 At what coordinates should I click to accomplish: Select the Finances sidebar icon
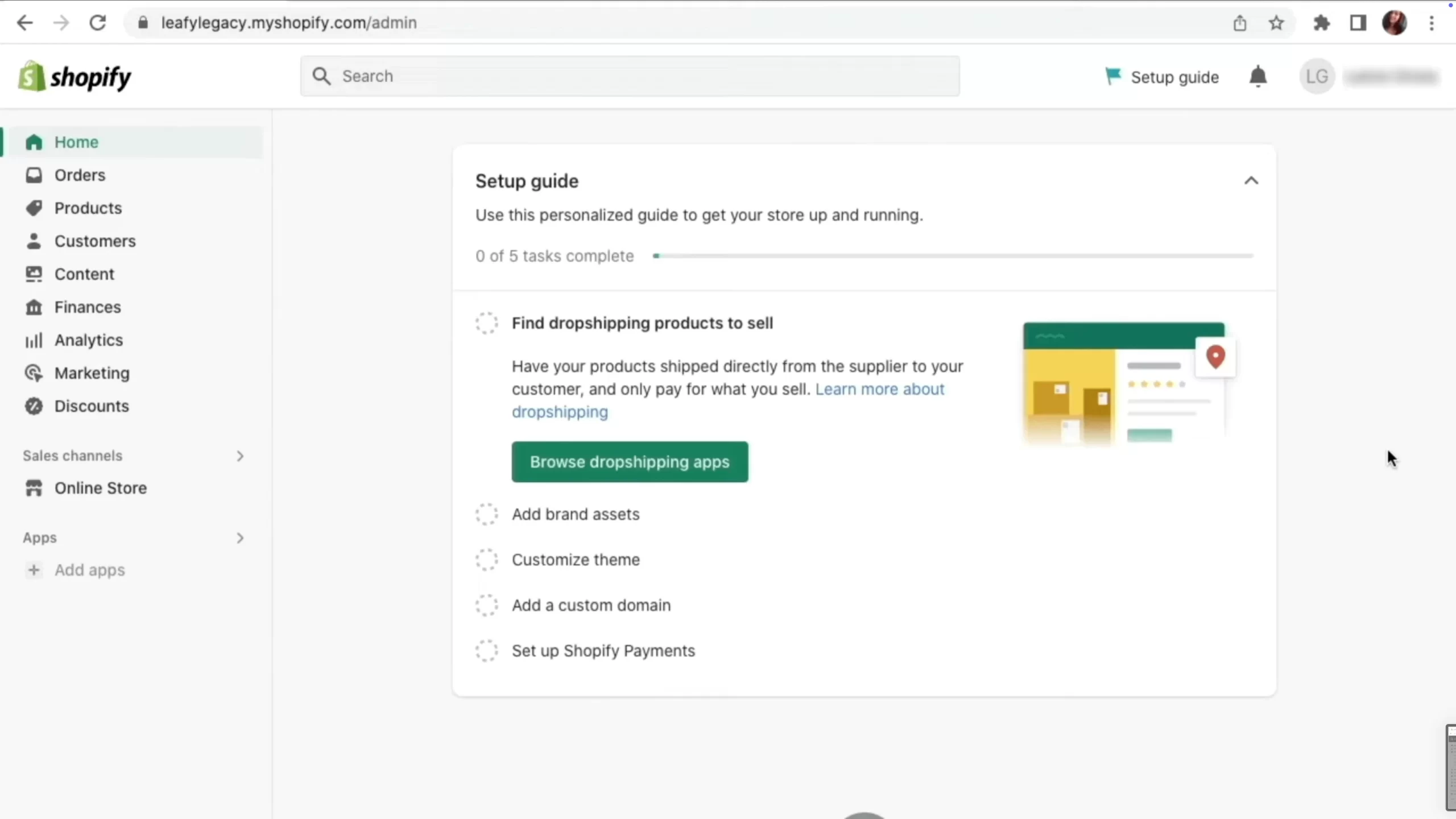coord(33,307)
